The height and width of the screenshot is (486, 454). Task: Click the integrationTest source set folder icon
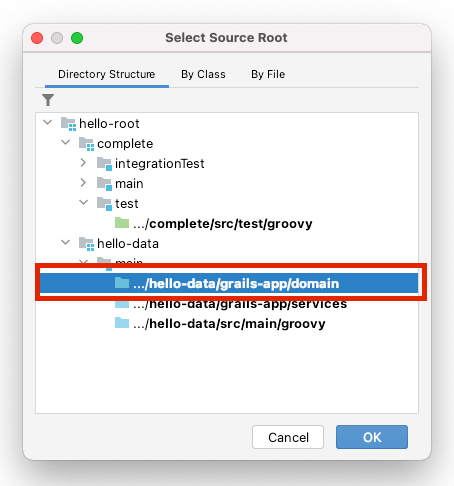(104, 164)
